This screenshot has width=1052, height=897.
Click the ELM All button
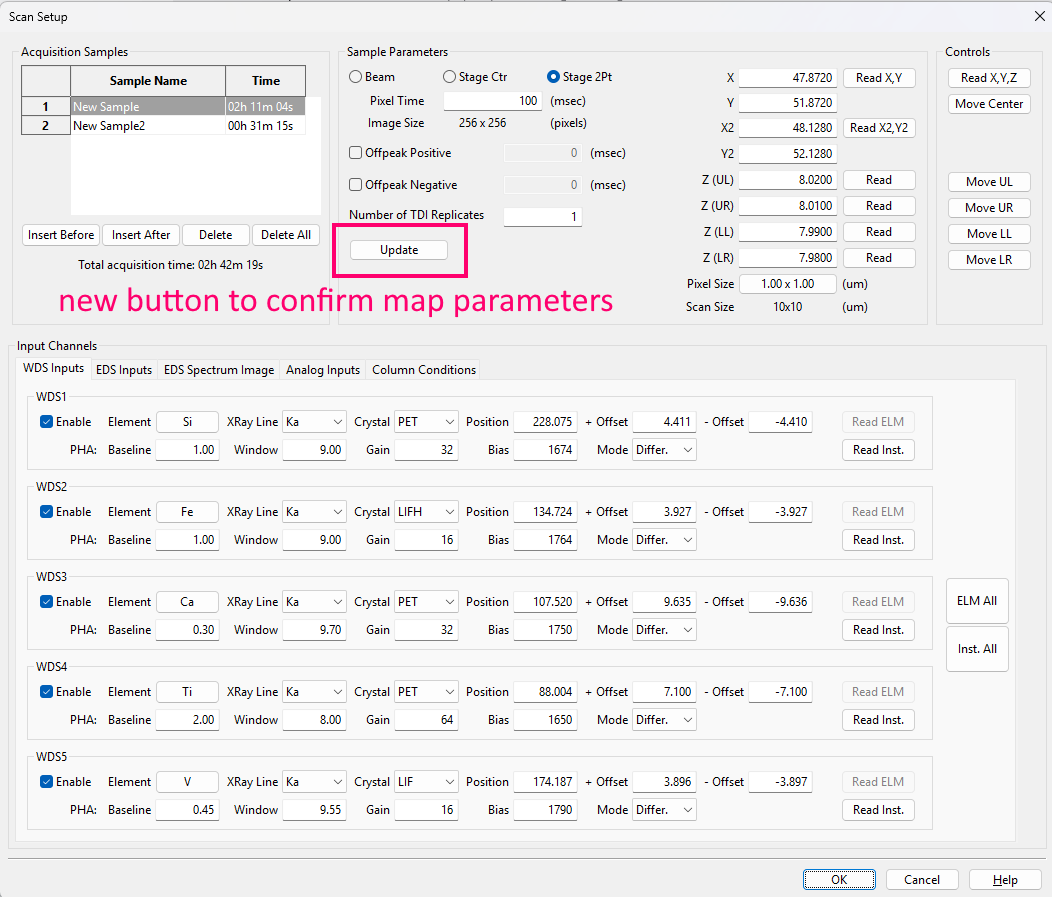click(977, 601)
